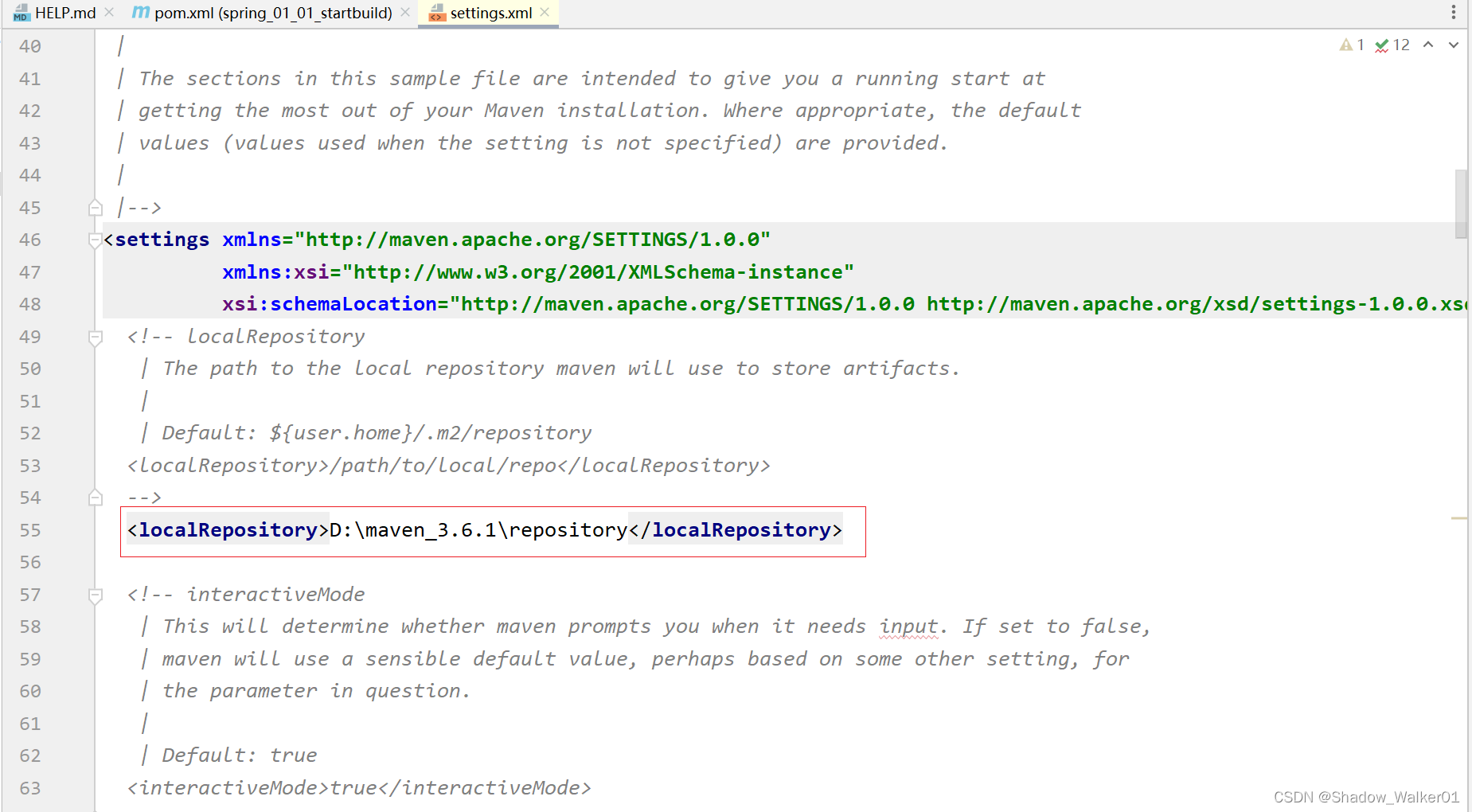Close the settings.xml editor tab

(545, 13)
